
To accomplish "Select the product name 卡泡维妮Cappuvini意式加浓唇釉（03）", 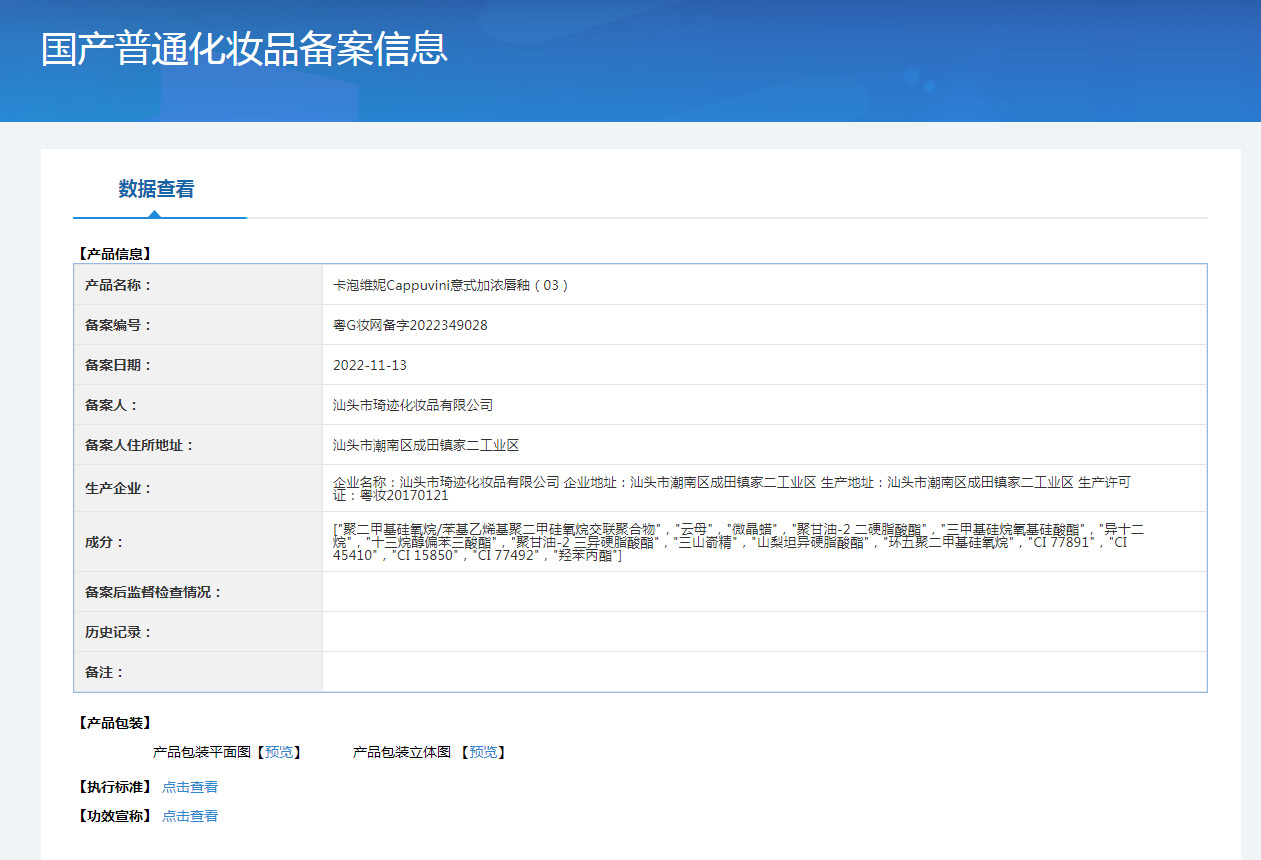I will [x=451, y=285].
